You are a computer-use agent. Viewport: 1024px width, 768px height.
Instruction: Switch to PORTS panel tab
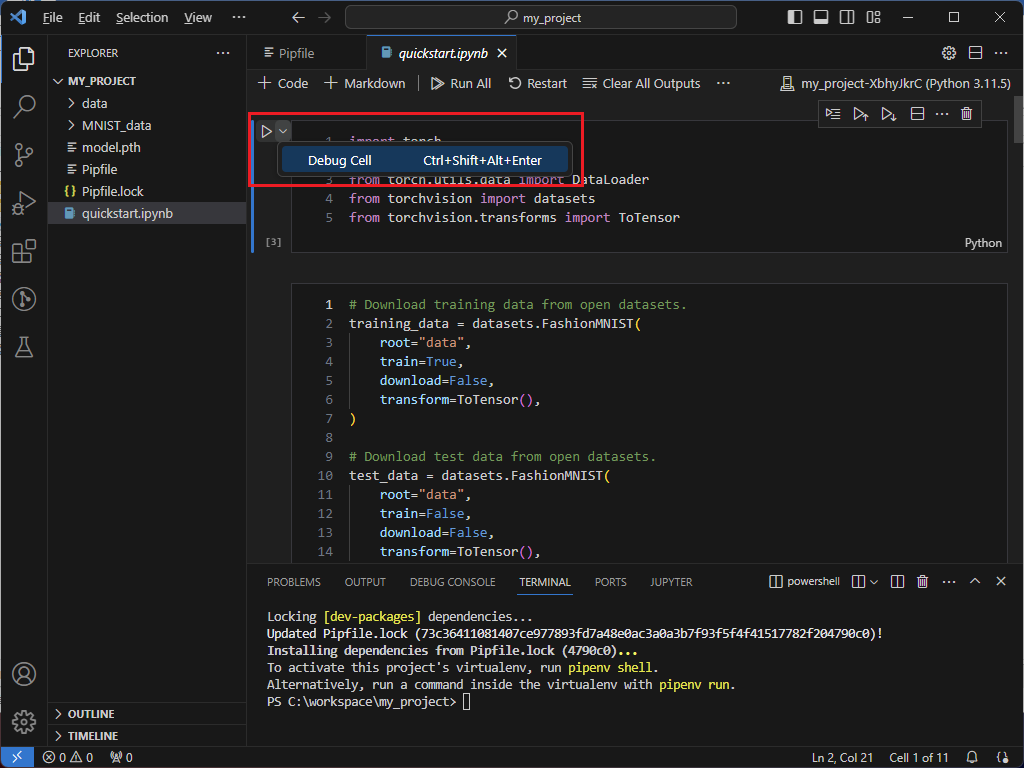pyautogui.click(x=610, y=582)
